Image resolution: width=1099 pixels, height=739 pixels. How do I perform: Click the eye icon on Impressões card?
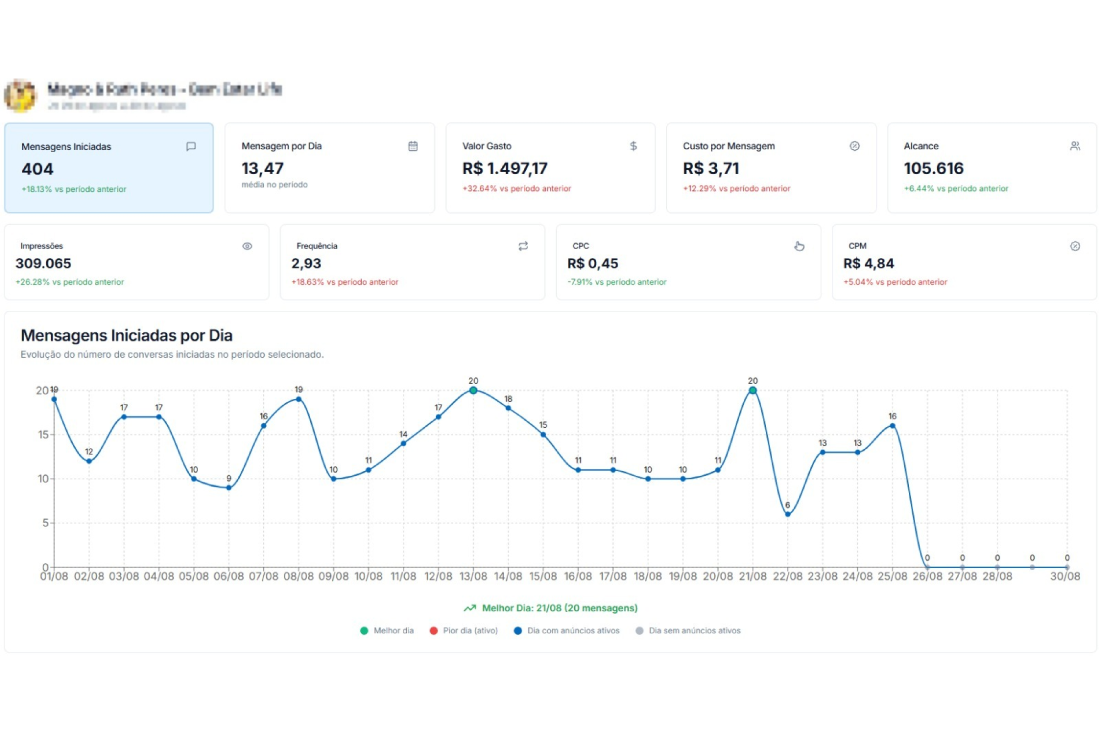(247, 246)
